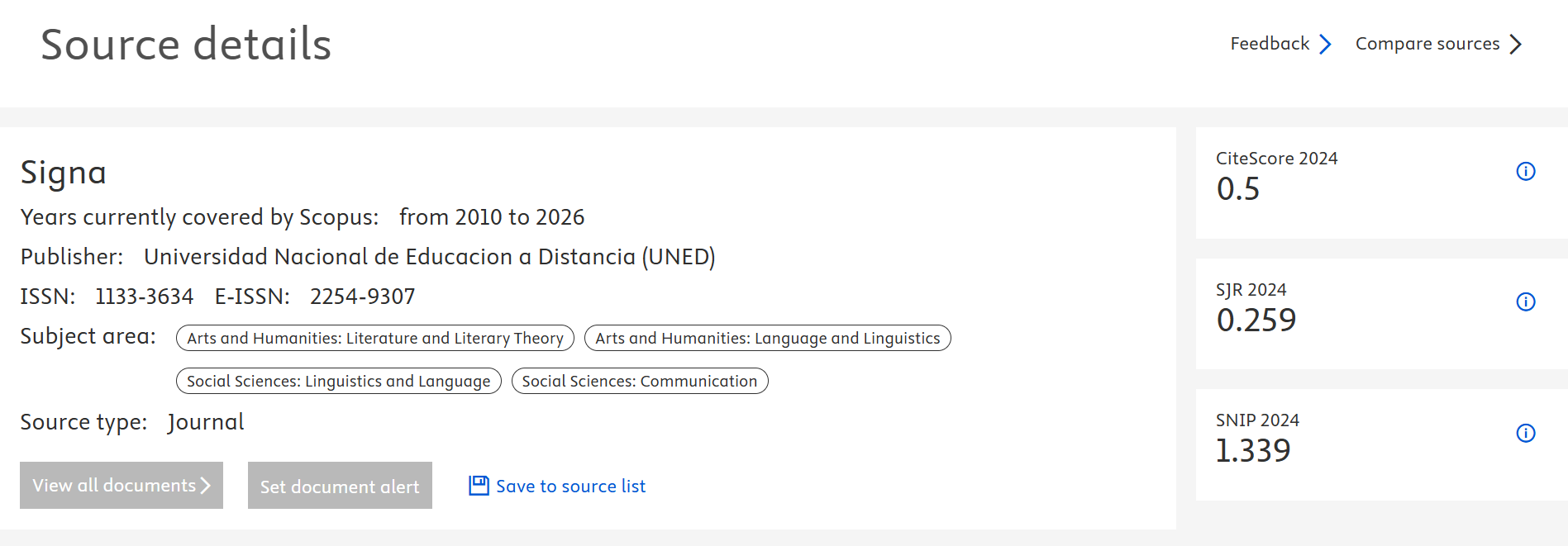Select Social Sciences: Communication subject tag
The height and width of the screenshot is (546, 1568).
pyautogui.click(x=639, y=381)
